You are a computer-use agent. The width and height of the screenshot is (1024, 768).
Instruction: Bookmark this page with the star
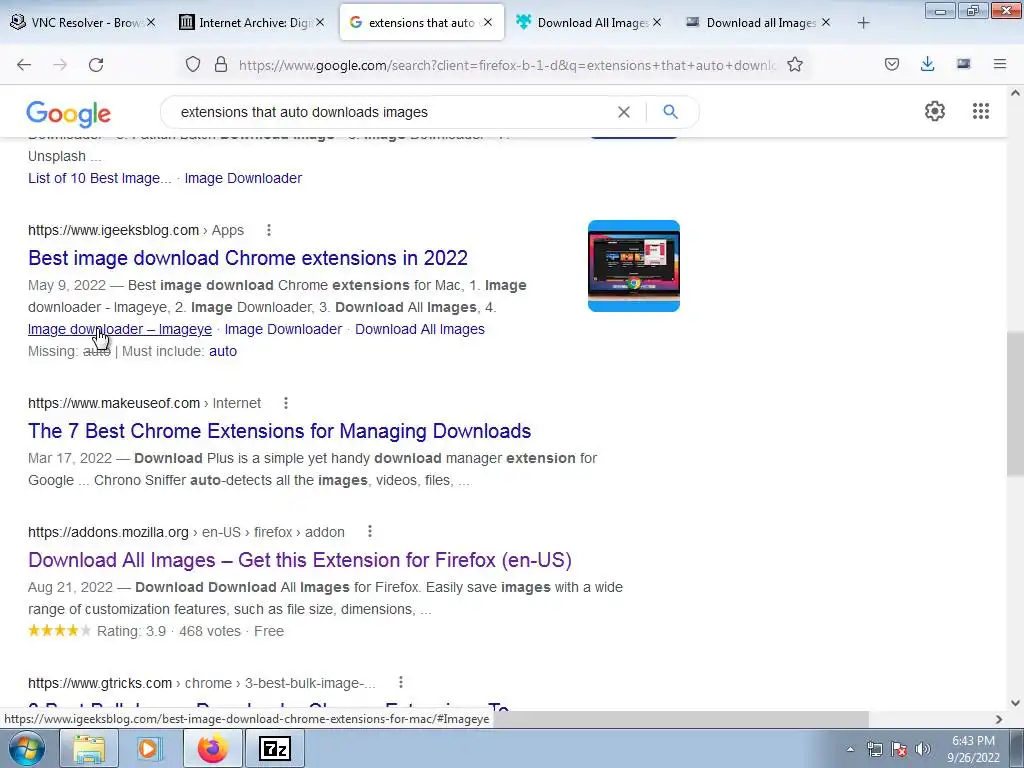coord(795,64)
